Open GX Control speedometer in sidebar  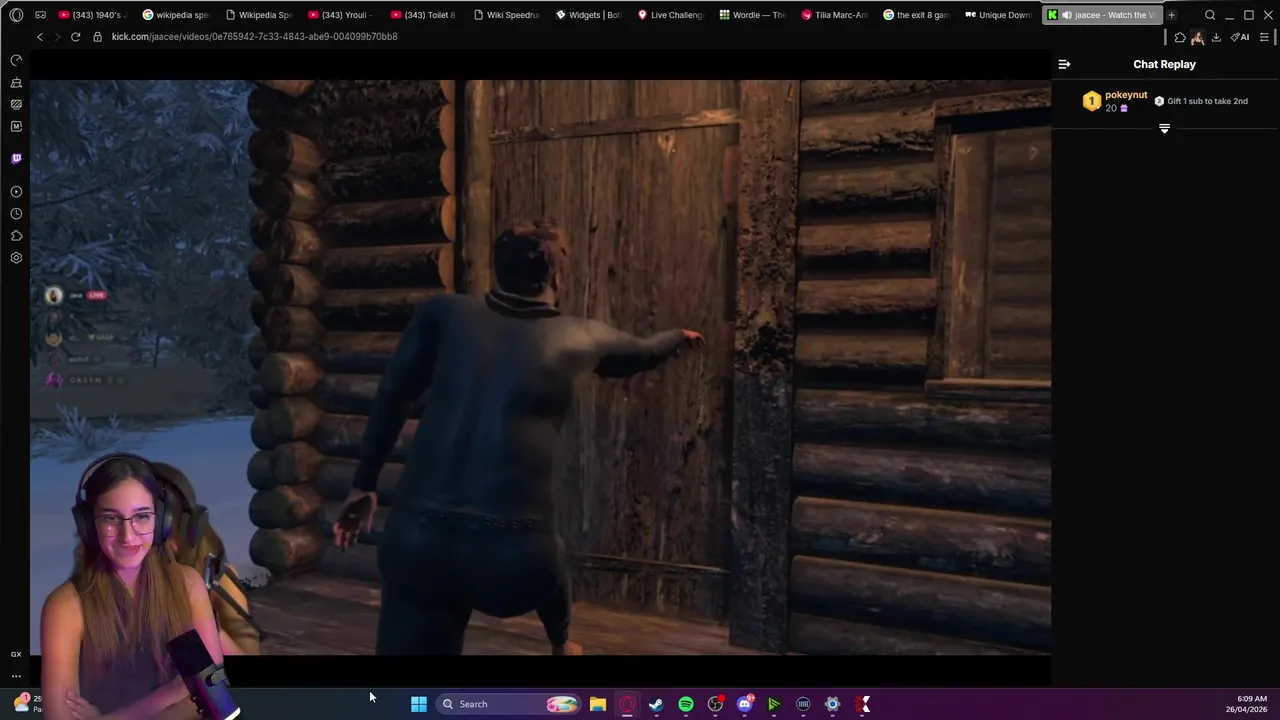coord(16,61)
